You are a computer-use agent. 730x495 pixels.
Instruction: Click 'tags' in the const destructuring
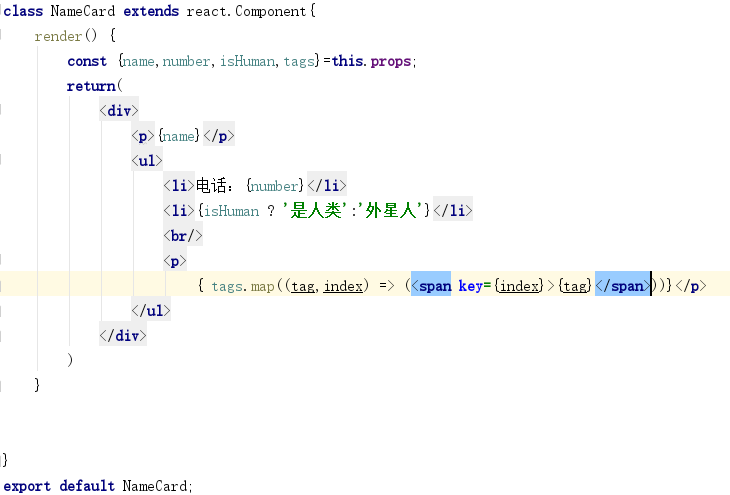click(x=299, y=61)
